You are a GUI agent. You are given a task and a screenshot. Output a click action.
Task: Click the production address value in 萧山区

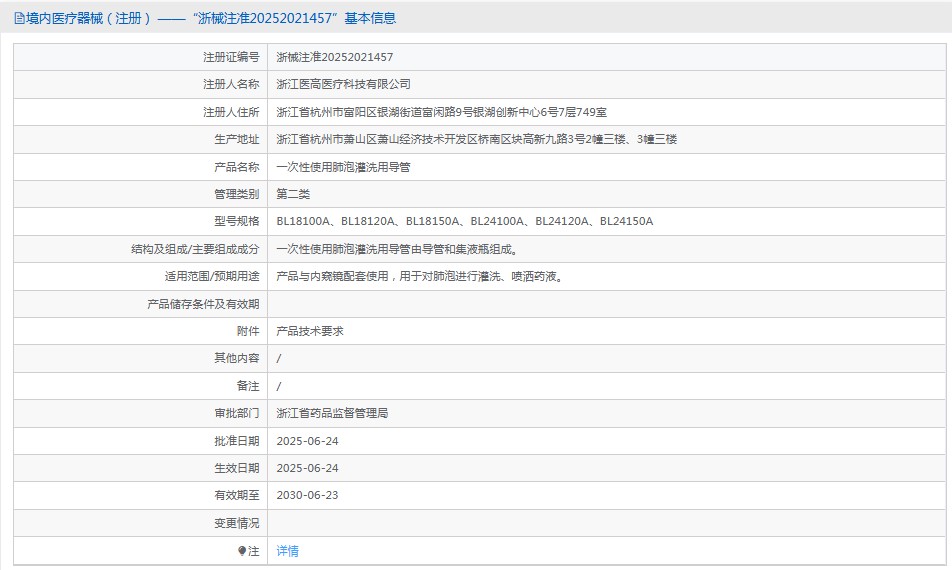pos(476,140)
